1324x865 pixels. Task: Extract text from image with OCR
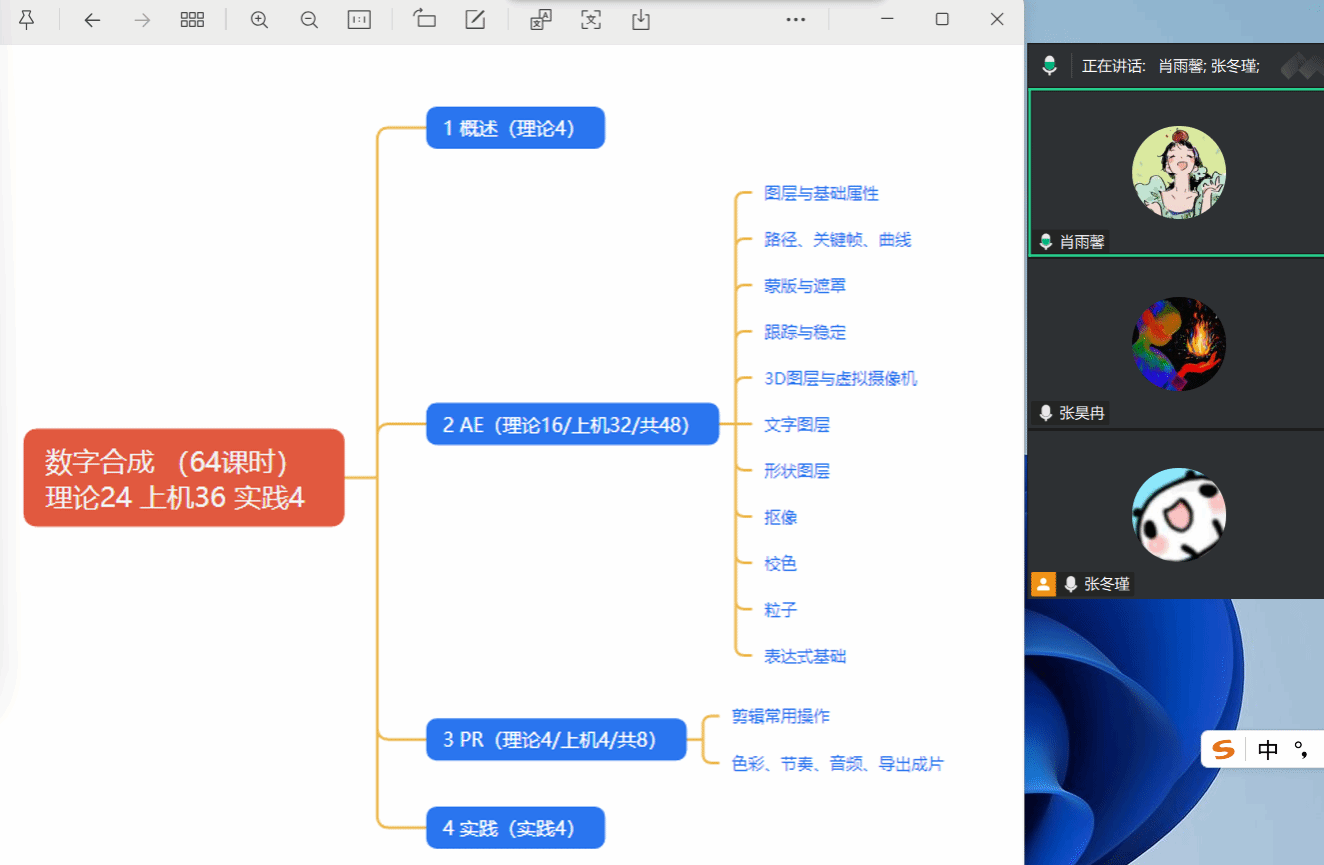point(591,20)
